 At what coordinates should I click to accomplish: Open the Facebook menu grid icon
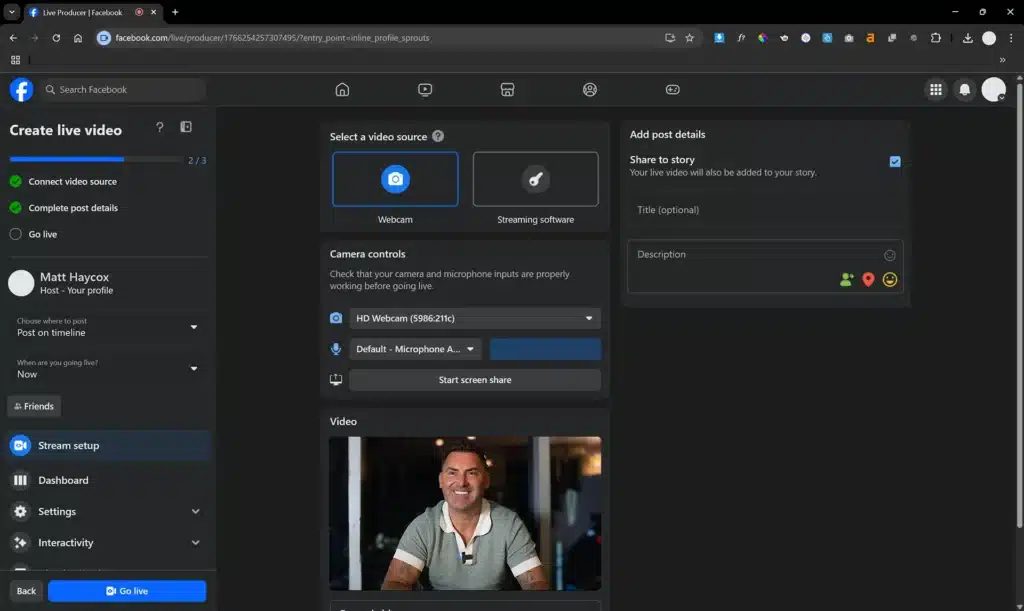(936, 89)
